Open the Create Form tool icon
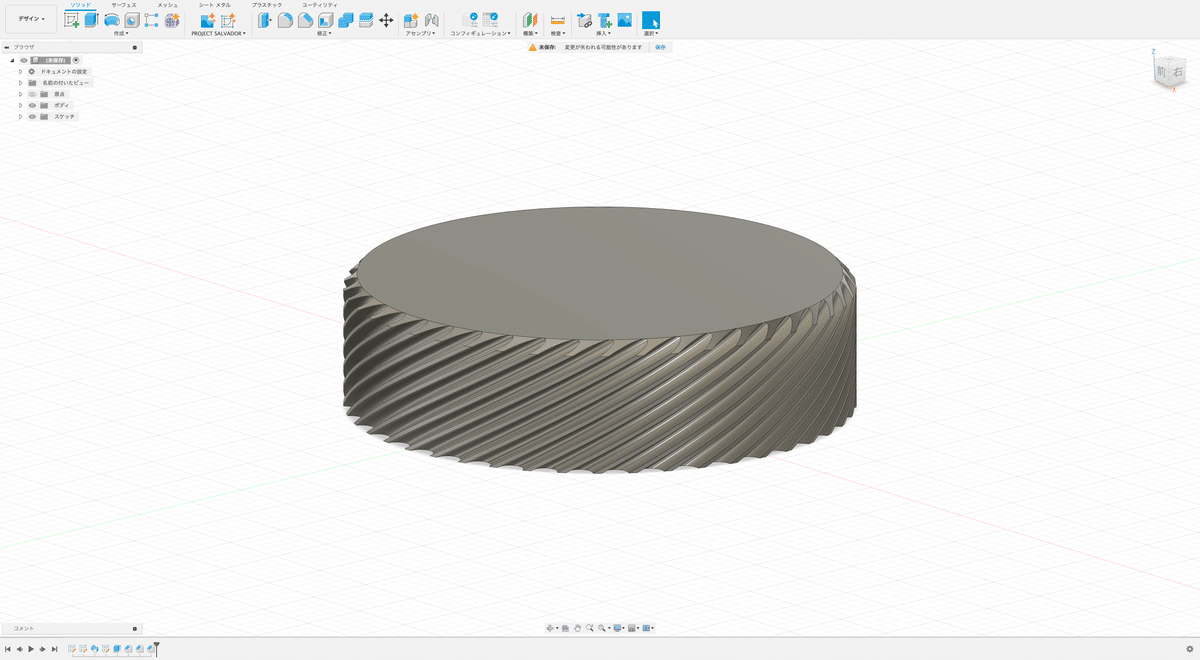 [x=172, y=20]
